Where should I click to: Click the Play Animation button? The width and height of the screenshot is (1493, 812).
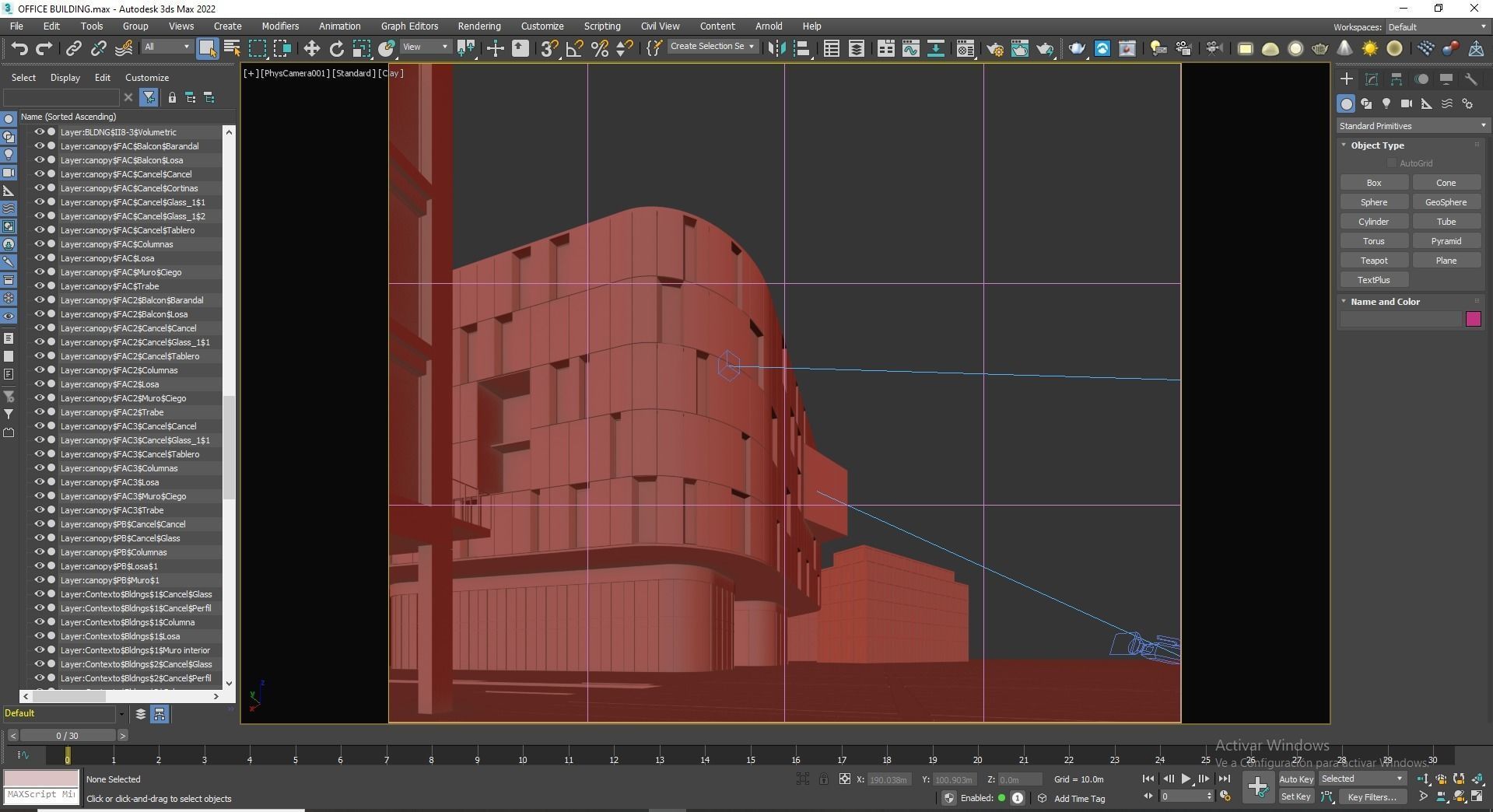pyautogui.click(x=1186, y=779)
